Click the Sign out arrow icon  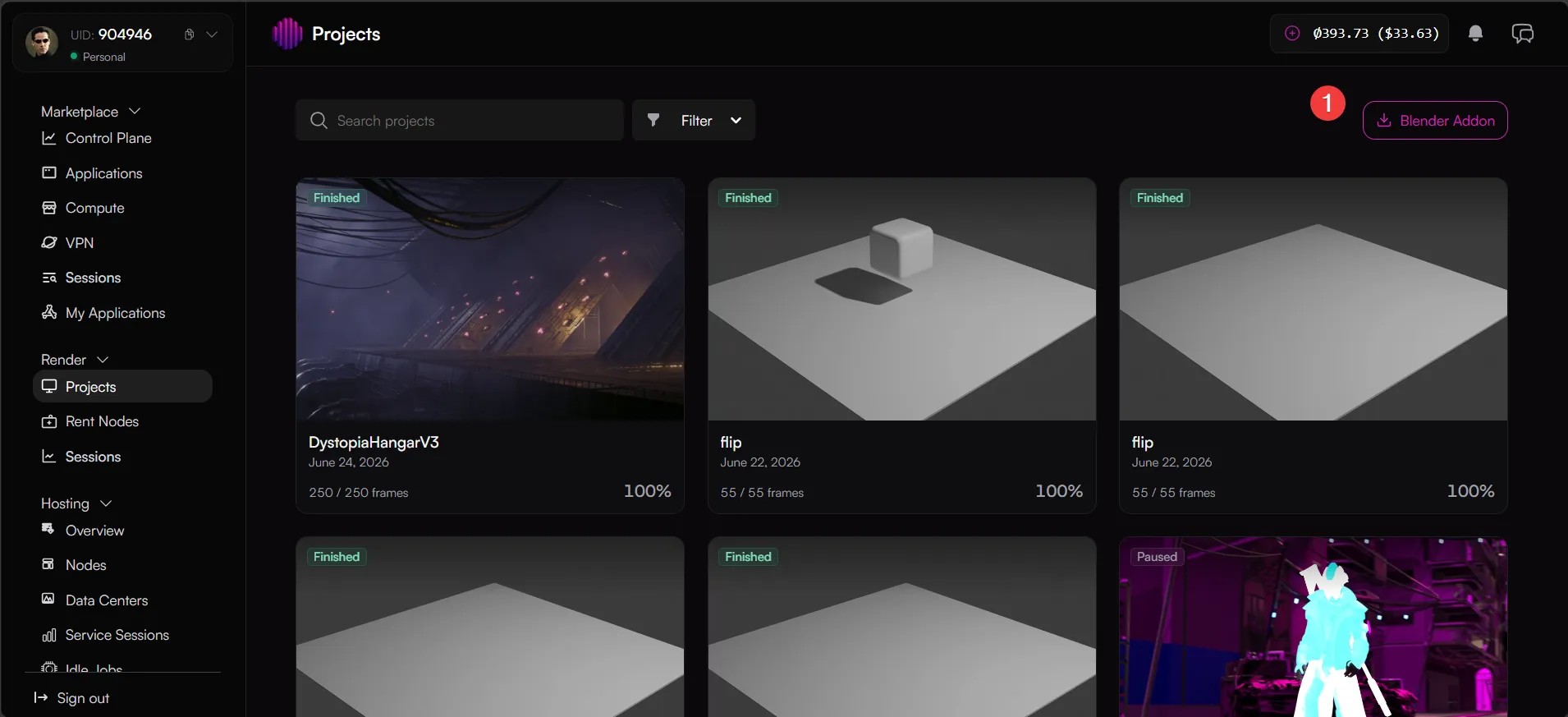coord(40,697)
